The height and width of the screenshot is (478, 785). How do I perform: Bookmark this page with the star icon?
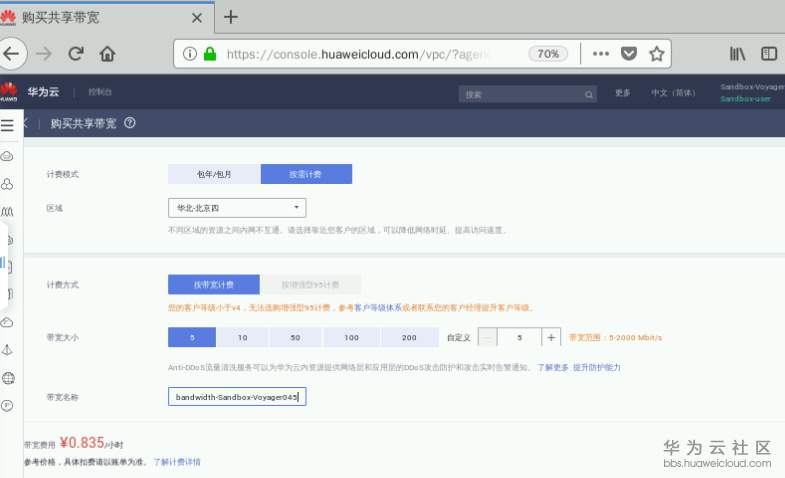tap(656, 54)
